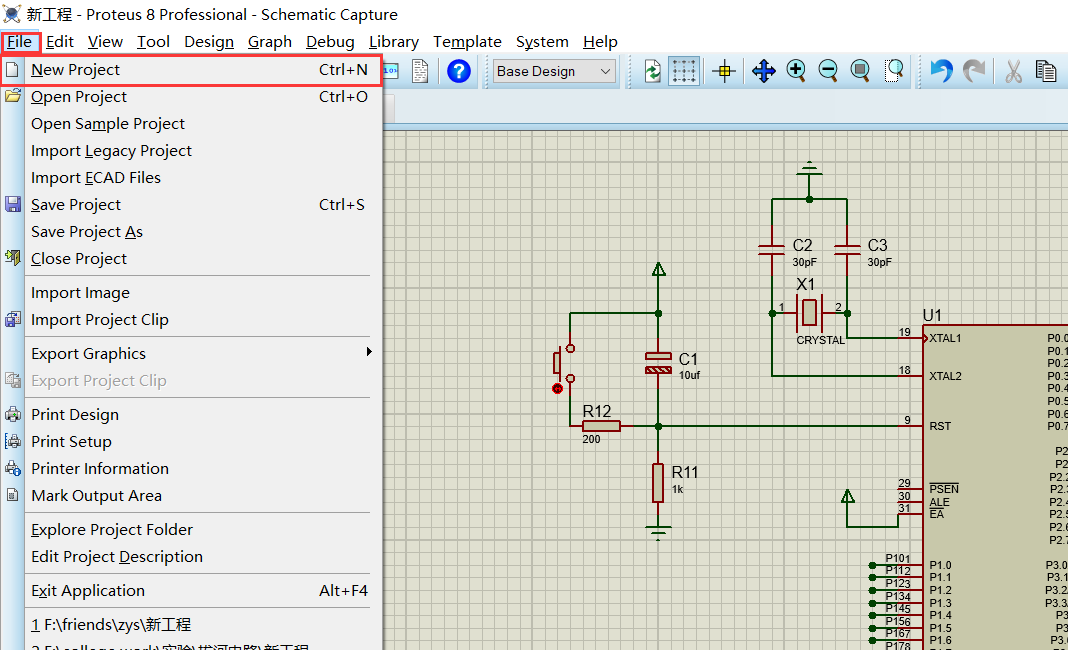
Task: Click the push button red actuator dot
Action: coord(558,388)
